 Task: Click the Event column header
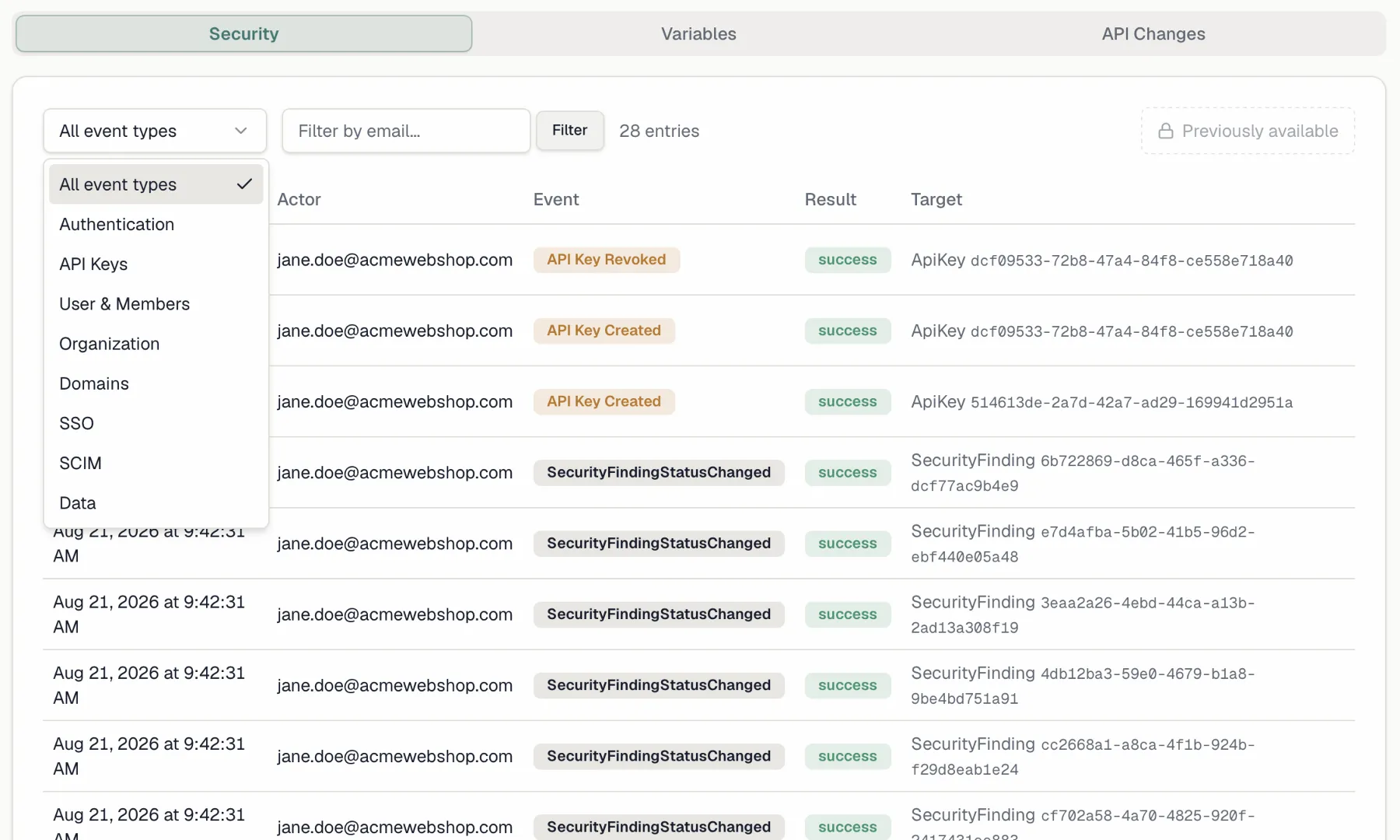pos(555,199)
